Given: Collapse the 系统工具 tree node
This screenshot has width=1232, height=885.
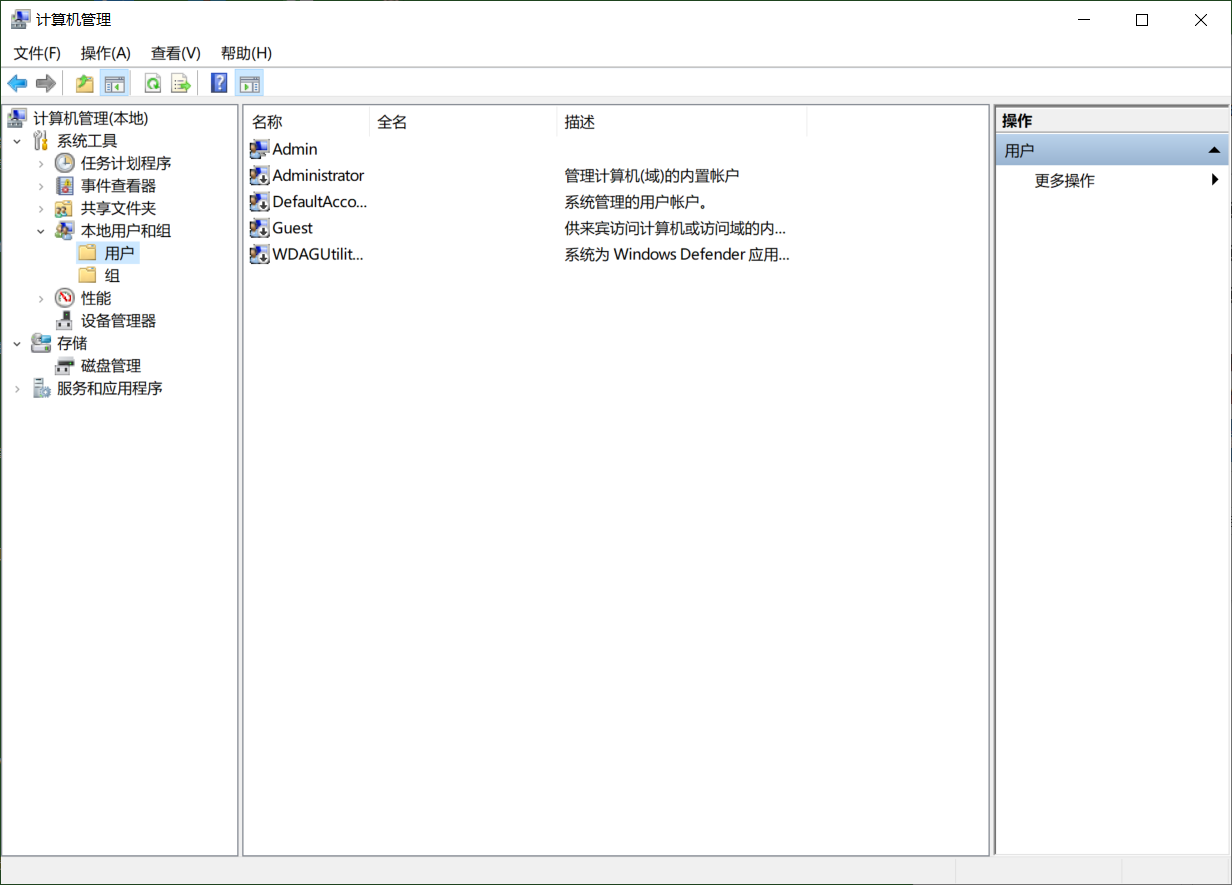Looking at the screenshot, I should 17,141.
